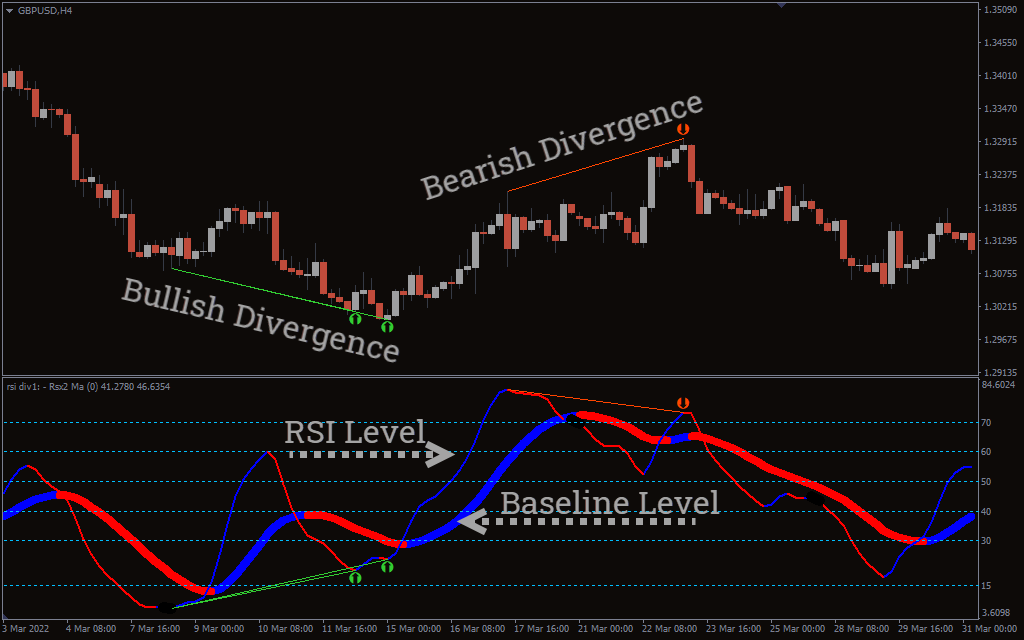Screen dimensions: 1024x640
Task: Click the chart shift triangle on top border
Action: (781, 5)
